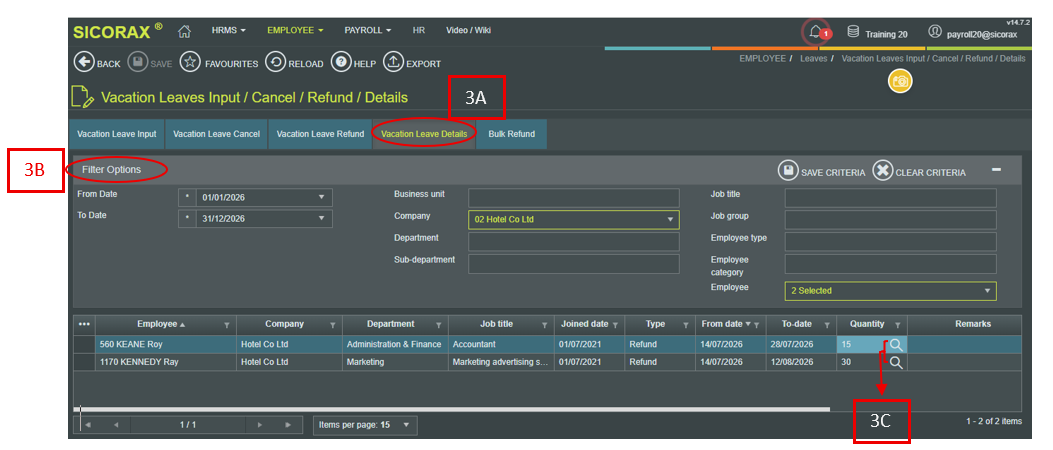Open the magnifier on the KEANE Roy row
Viewport: 1053px width, 450px height.
(895, 345)
